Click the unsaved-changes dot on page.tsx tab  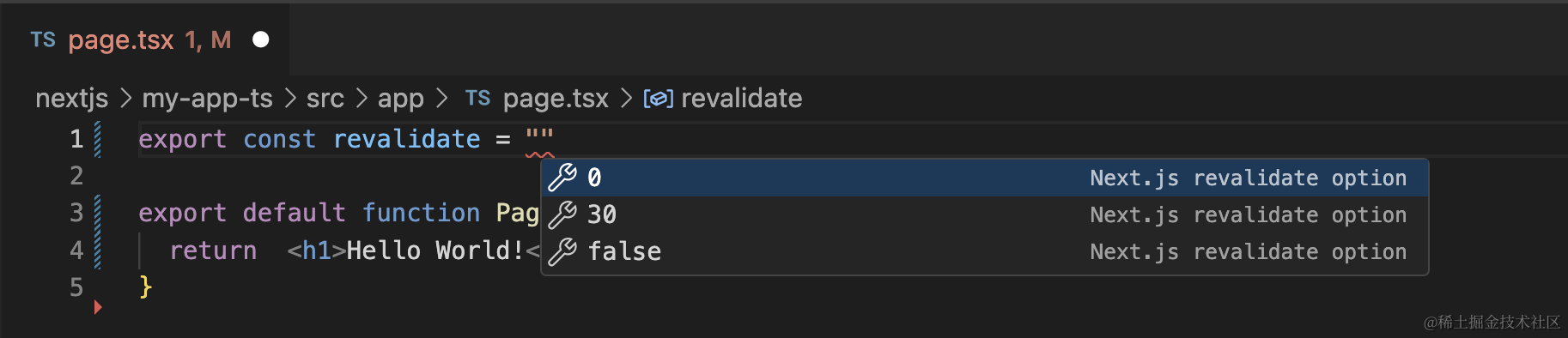261,39
